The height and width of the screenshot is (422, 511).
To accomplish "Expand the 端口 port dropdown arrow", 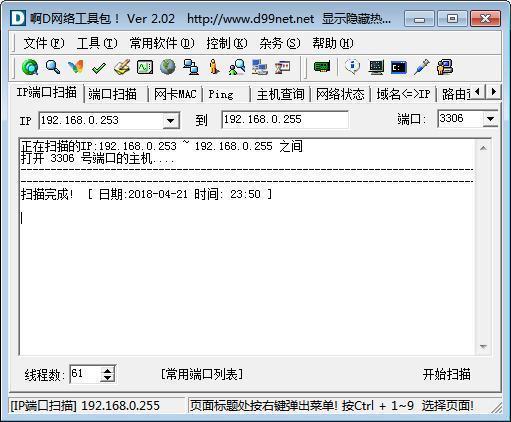I will [x=490, y=119].
